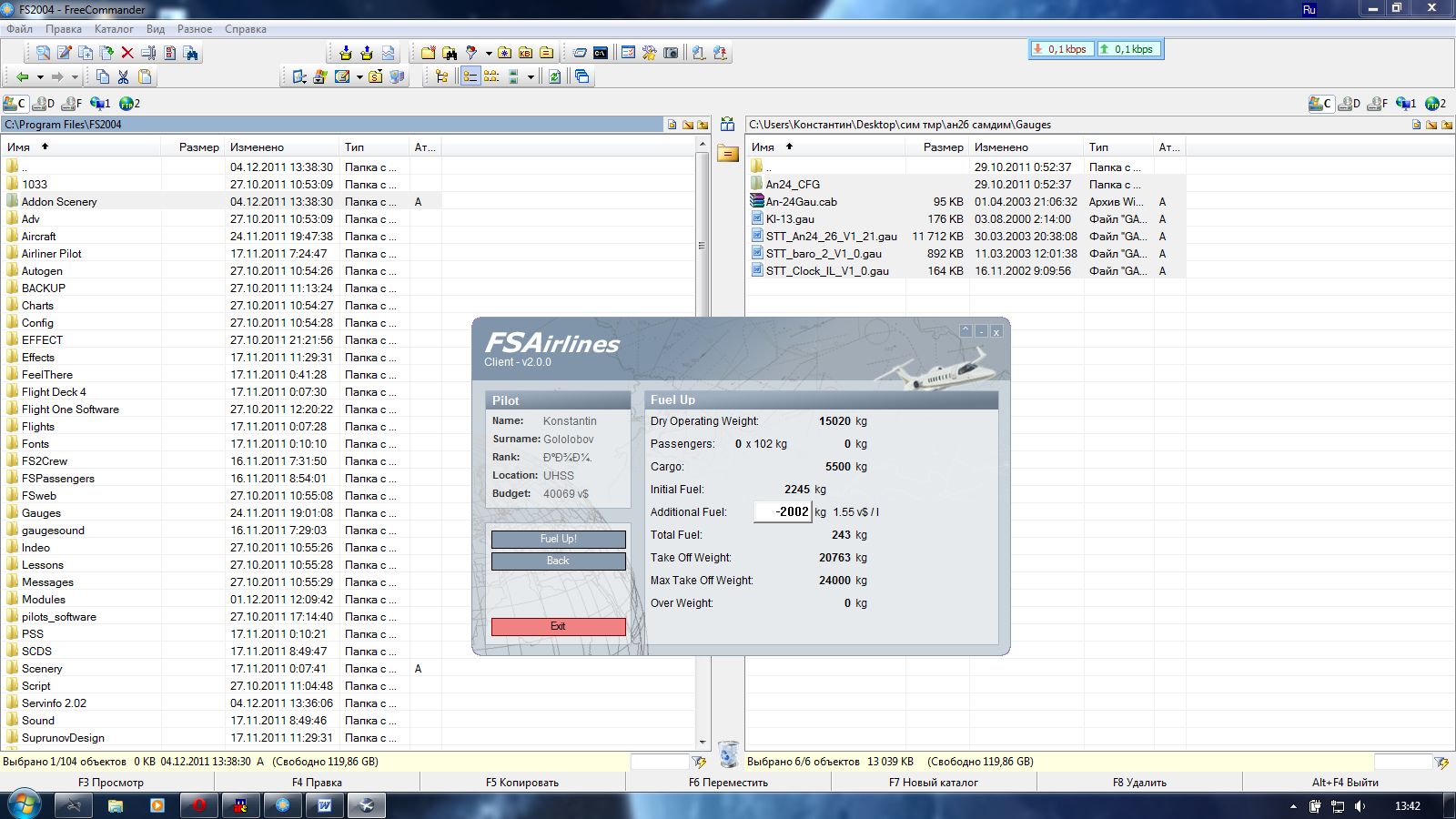Click the folder tree view icon
The image size is (1456, 819).
[x=442, y=77]
